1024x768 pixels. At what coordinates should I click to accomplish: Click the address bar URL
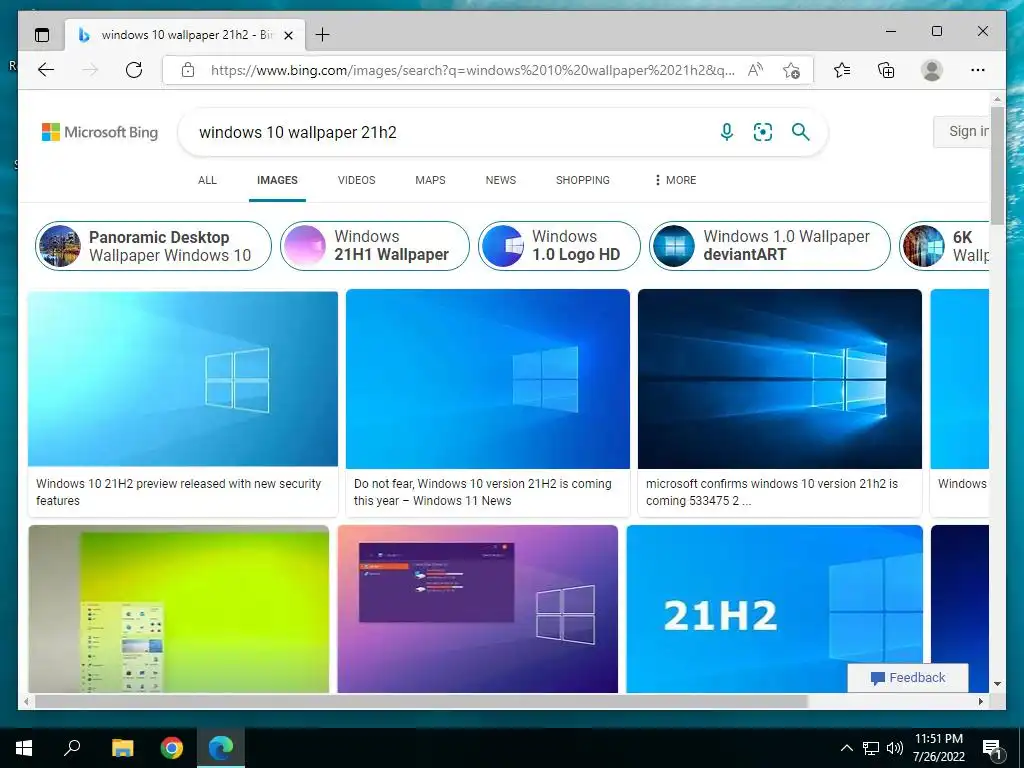473,70
